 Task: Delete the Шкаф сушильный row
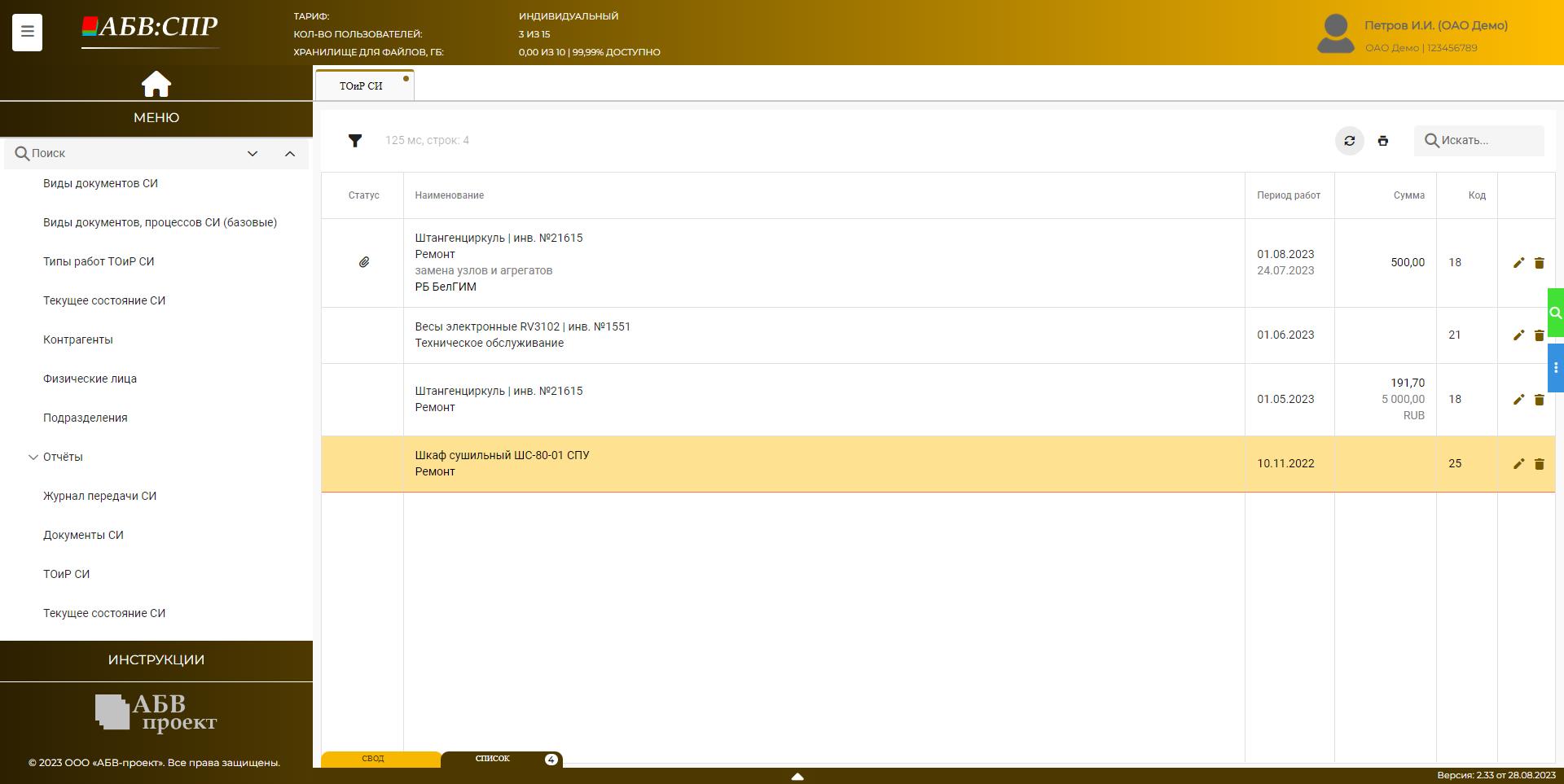(x=1539, y=464)
